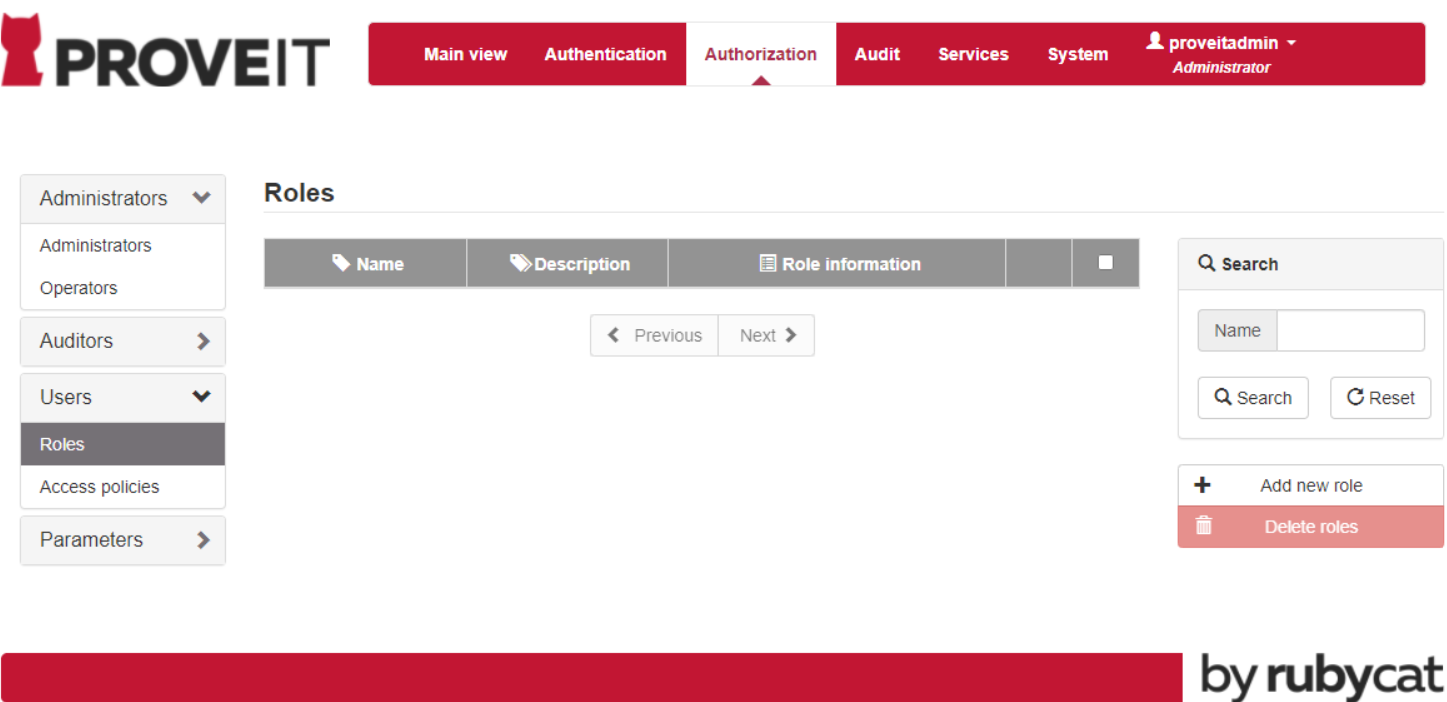Click the tag icon in Name column header
Image resolution: width=1447 pixels, height=702 pixels.
click(x=341, y=263)
